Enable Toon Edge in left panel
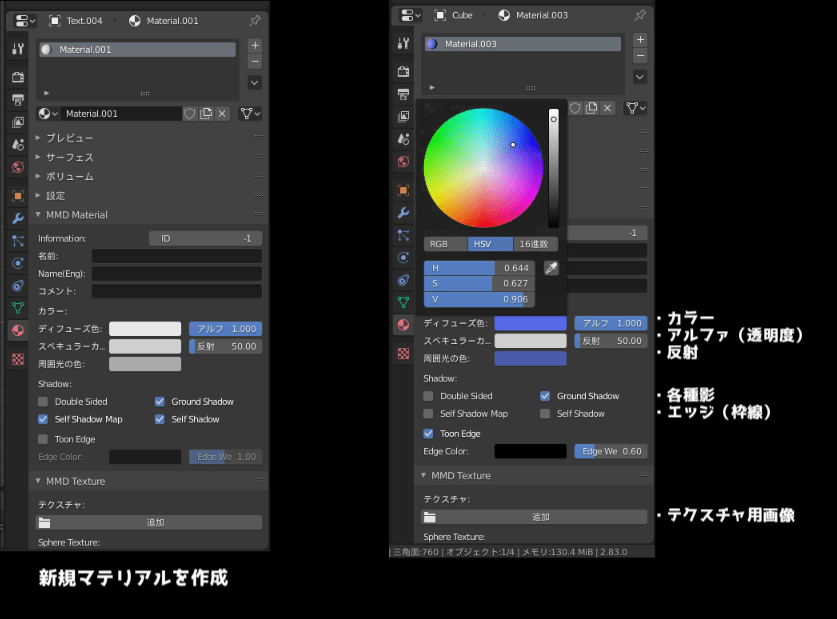 tap(43, 439)
